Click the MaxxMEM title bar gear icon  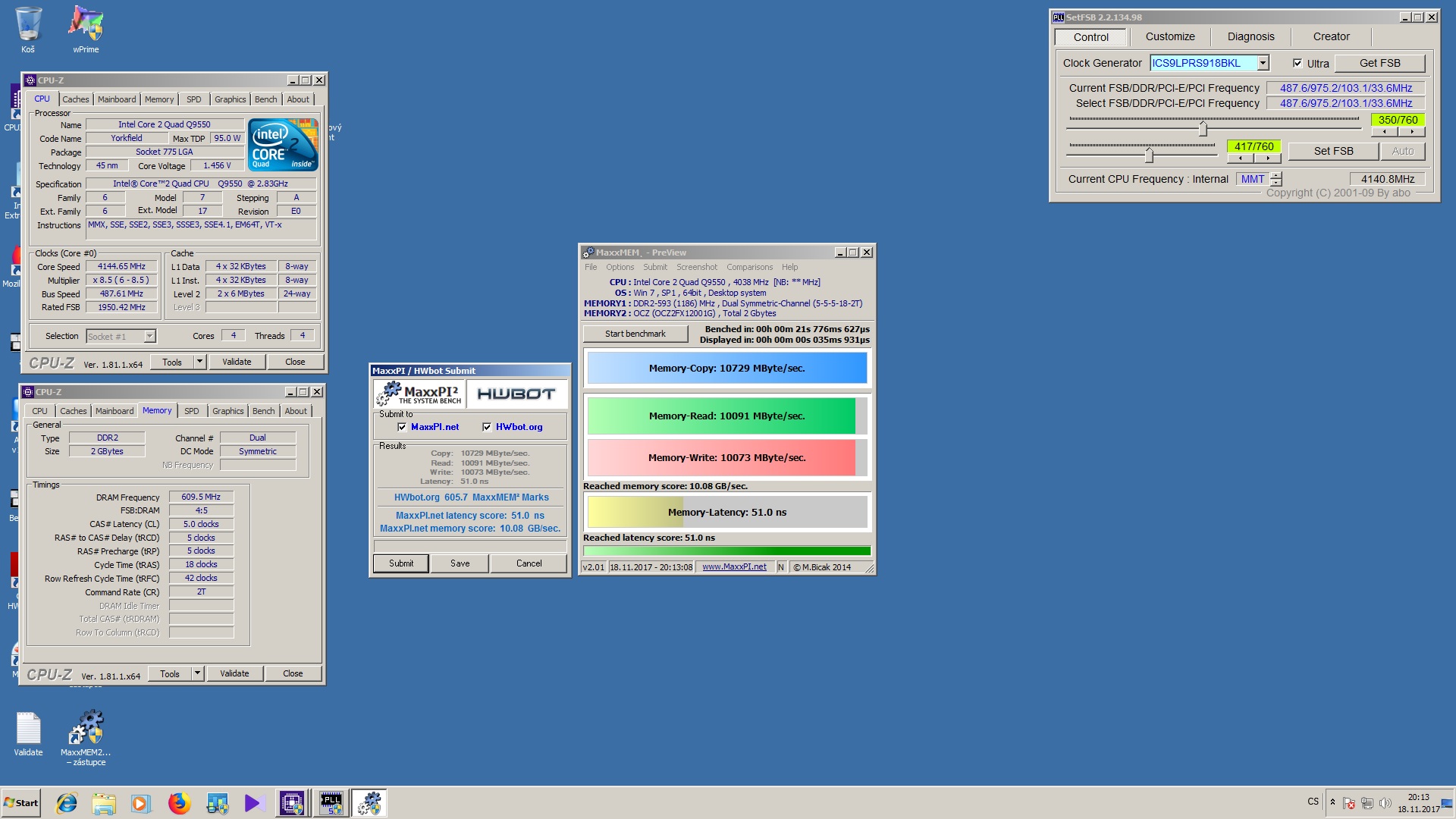coord(588,253)
